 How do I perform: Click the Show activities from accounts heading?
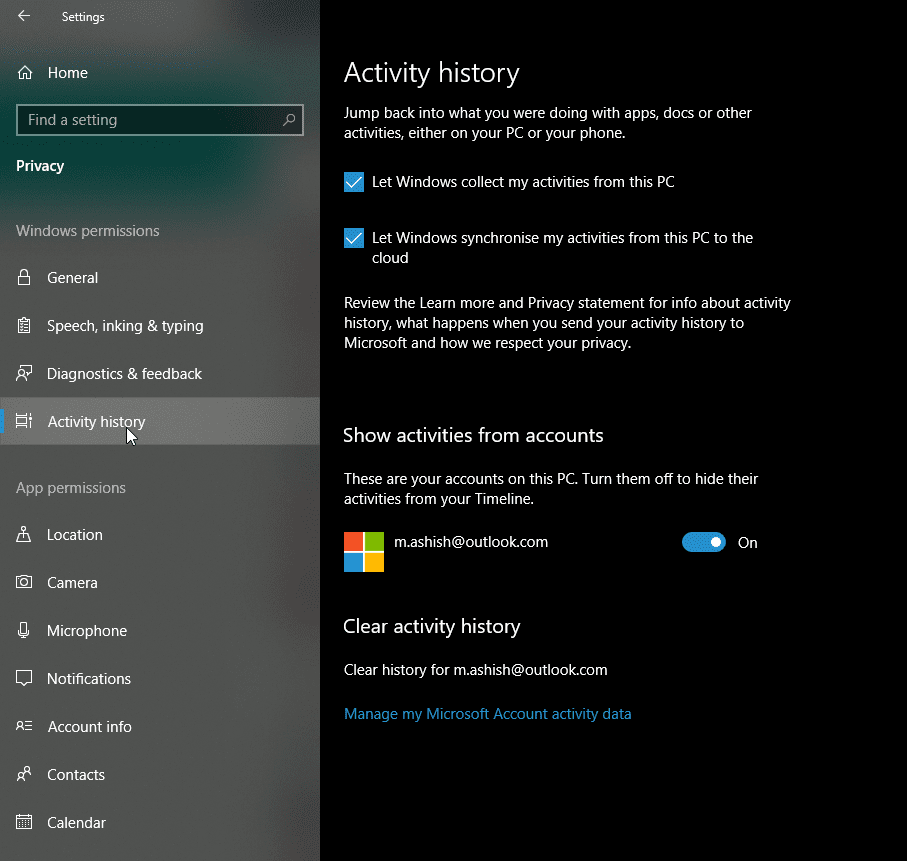(x=473, y=435)
